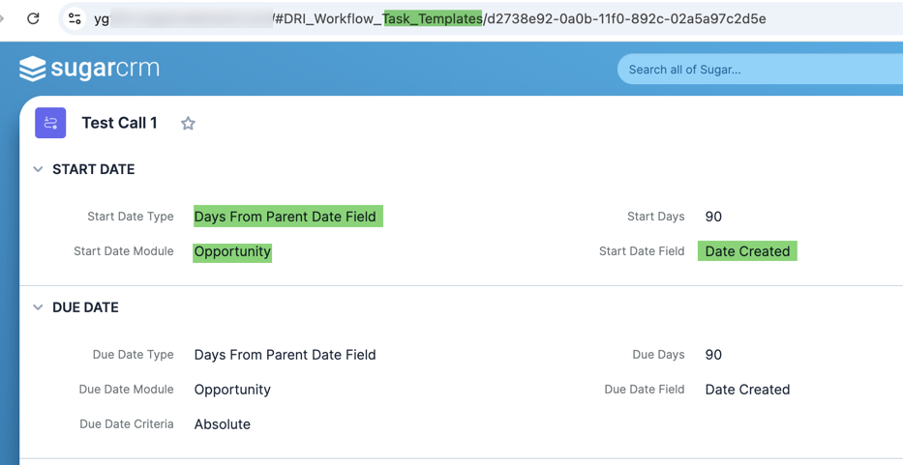The height and width of the screenshot is (466, 904).
Task: Click the Test Call 1 record title
Action: click(119, 123)
